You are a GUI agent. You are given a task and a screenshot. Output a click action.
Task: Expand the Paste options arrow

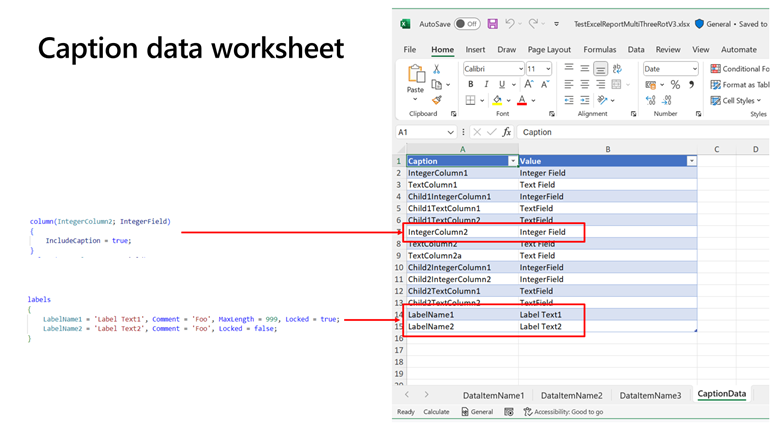(x=415, y=99)
